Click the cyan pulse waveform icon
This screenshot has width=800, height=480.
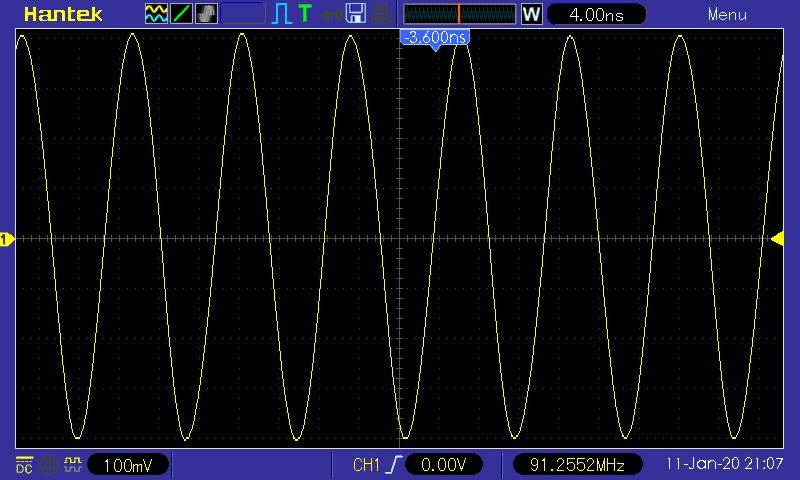point(282,14)
